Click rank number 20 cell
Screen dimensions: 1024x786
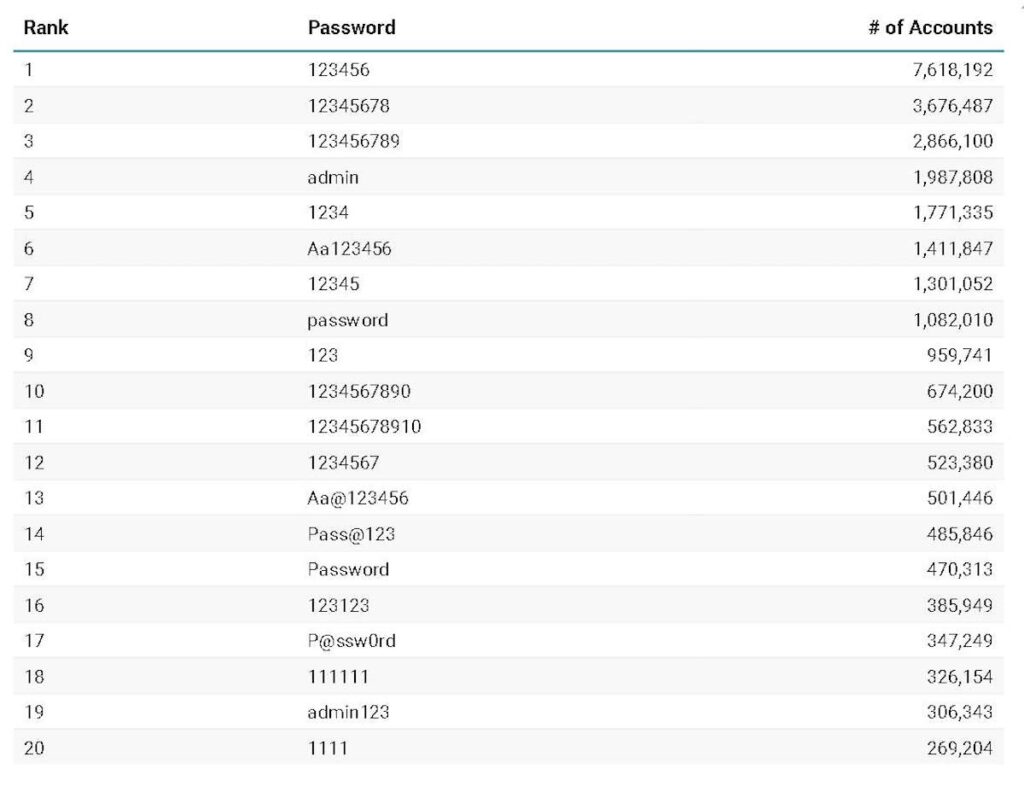34,747
